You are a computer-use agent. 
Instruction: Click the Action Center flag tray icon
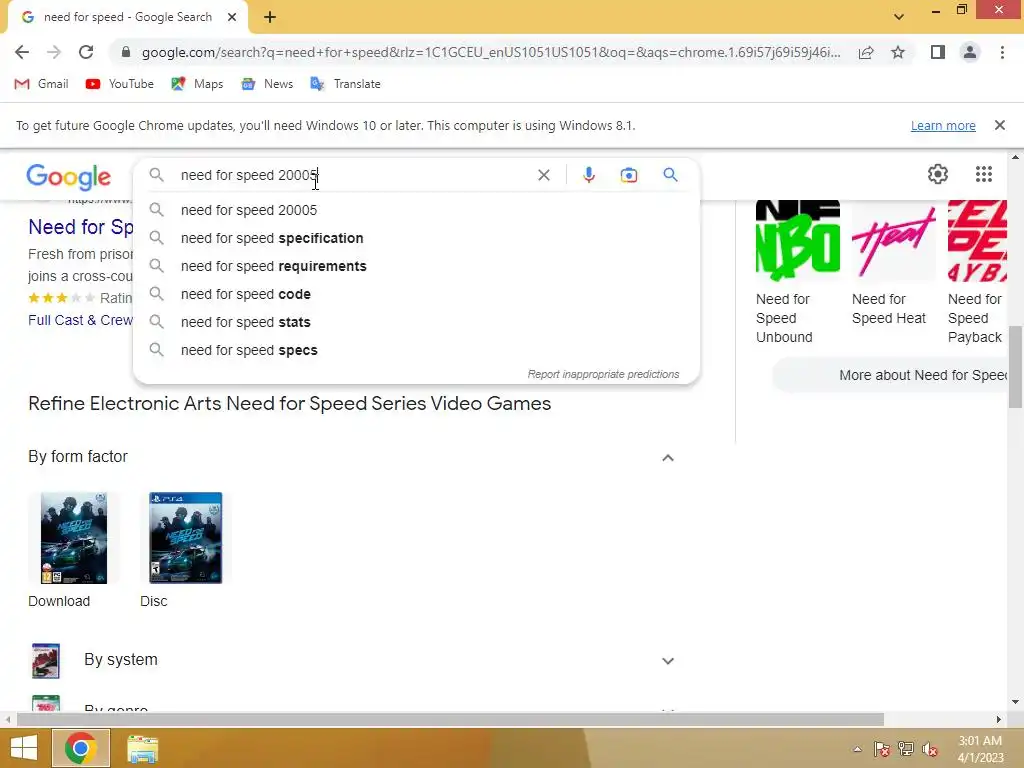(x=882, y=749)
